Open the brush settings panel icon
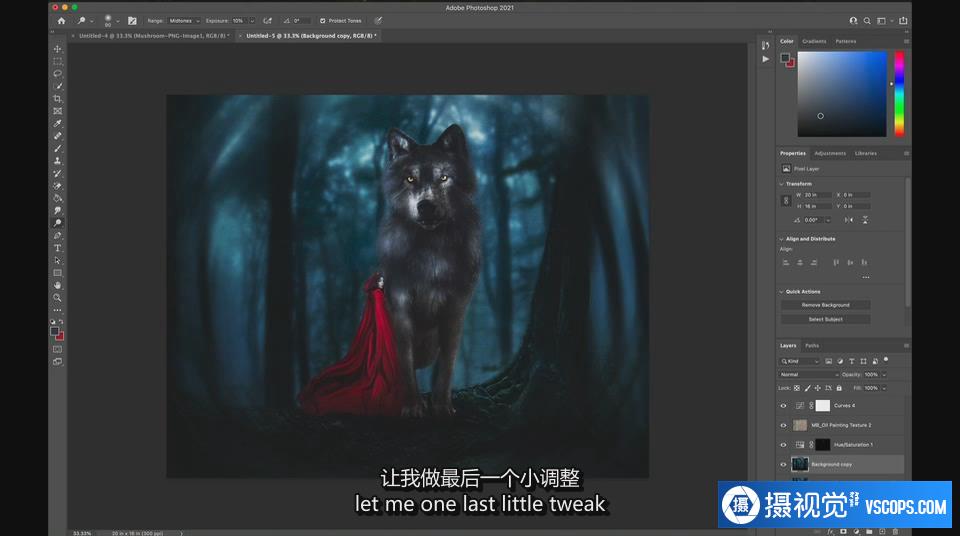The height and width of the screenshot is (536, 960). coord(132,21)
